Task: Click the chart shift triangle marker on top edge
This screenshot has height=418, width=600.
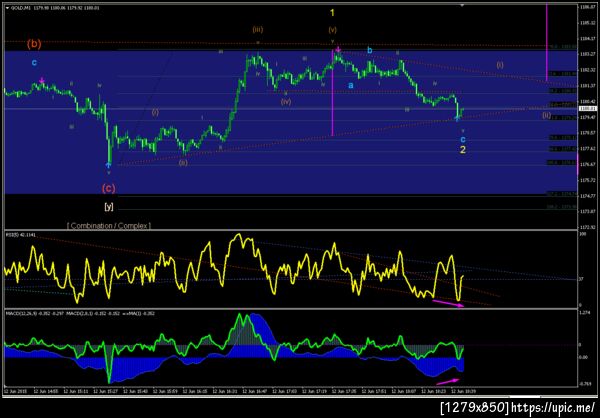Action: (463, 5)
